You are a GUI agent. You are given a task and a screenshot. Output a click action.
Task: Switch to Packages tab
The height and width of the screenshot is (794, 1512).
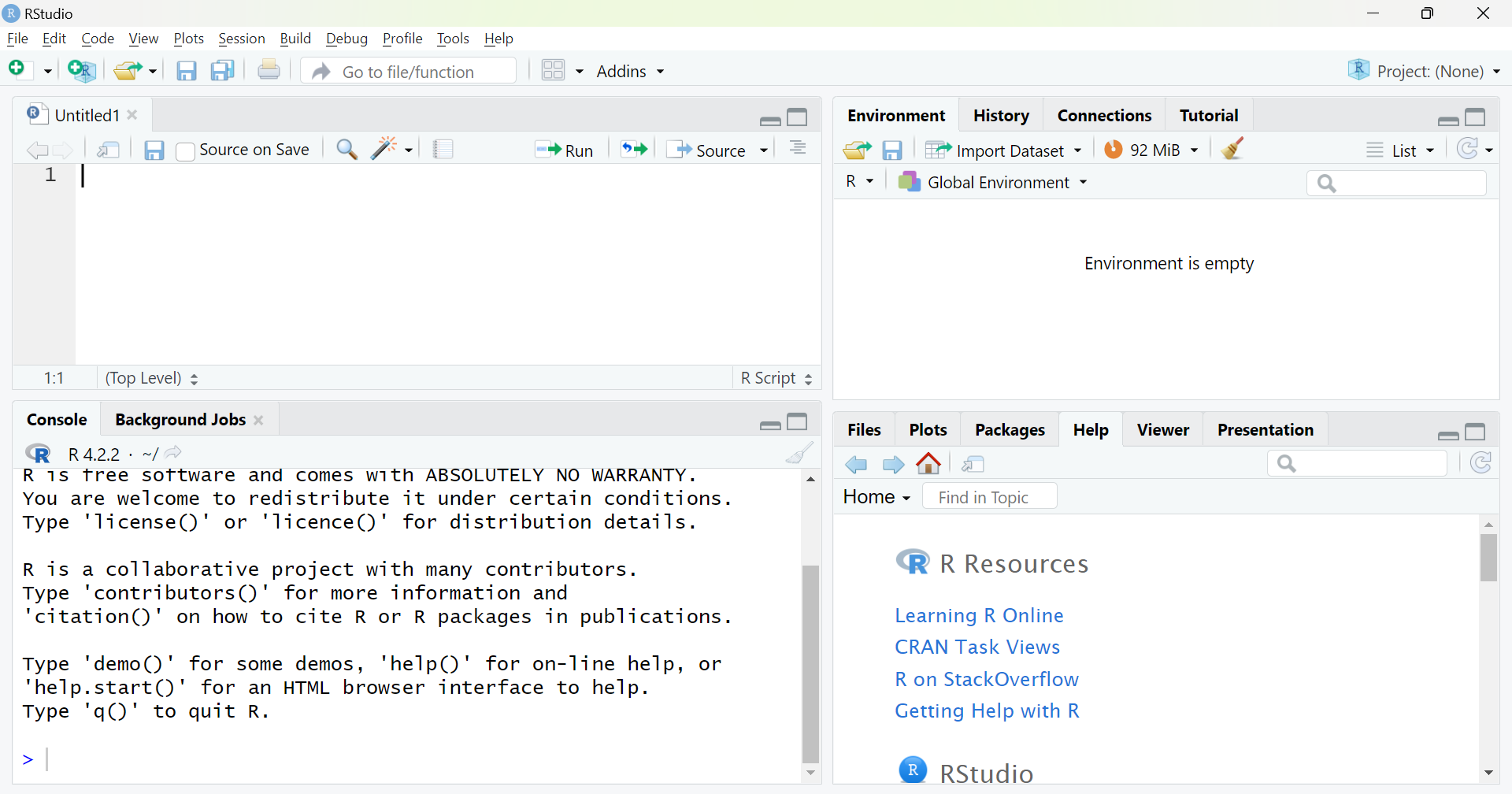pos(1010,430)
